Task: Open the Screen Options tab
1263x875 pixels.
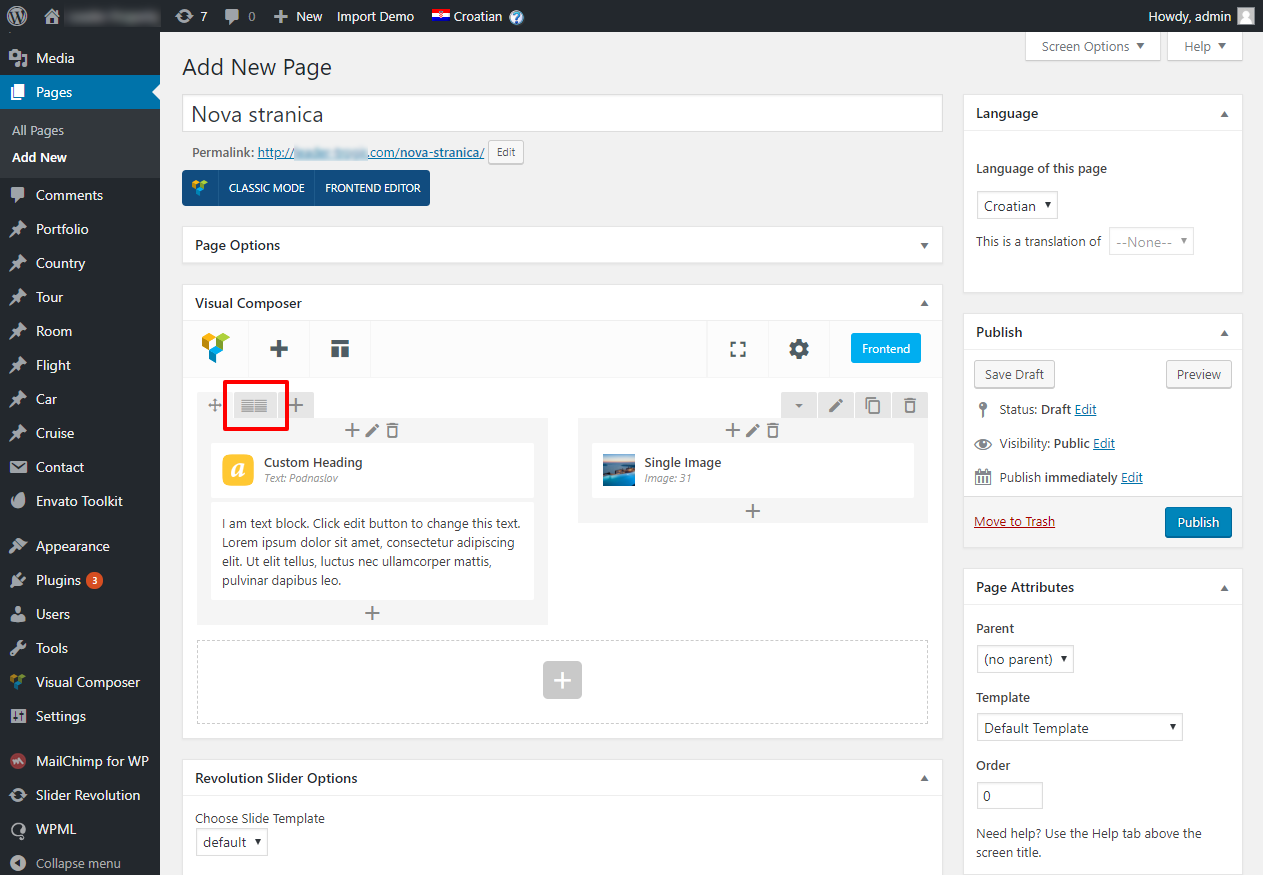Action: tap(1092, 47)
